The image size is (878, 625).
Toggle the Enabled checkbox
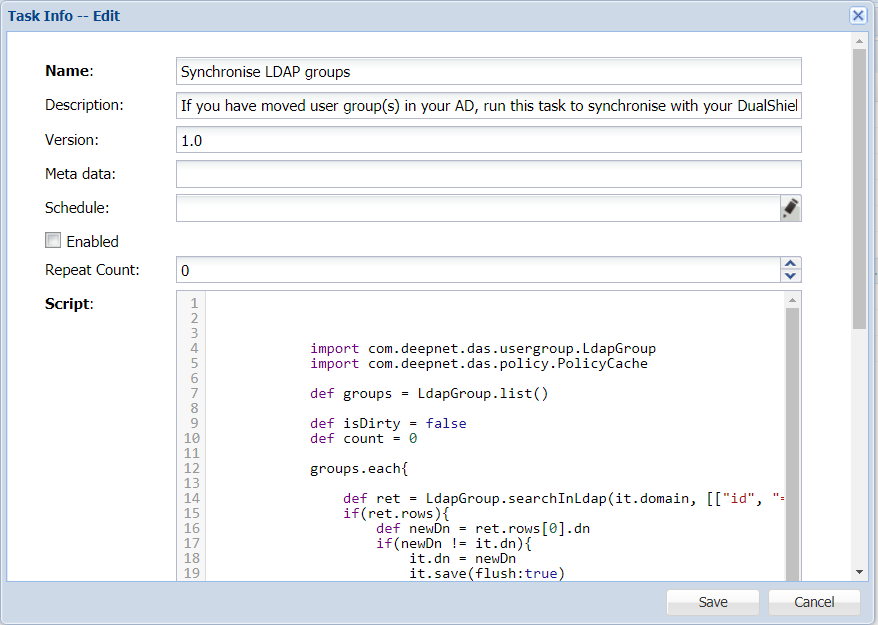(53, 240)
